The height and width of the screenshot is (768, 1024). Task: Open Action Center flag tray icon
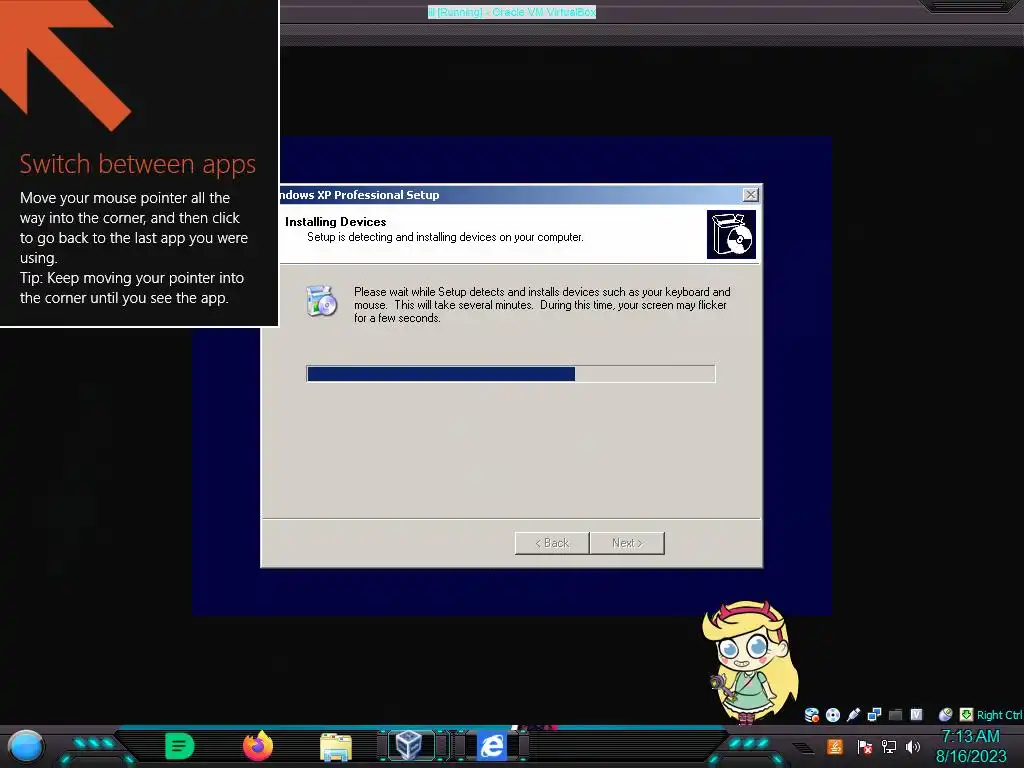(x=865, y=746)
